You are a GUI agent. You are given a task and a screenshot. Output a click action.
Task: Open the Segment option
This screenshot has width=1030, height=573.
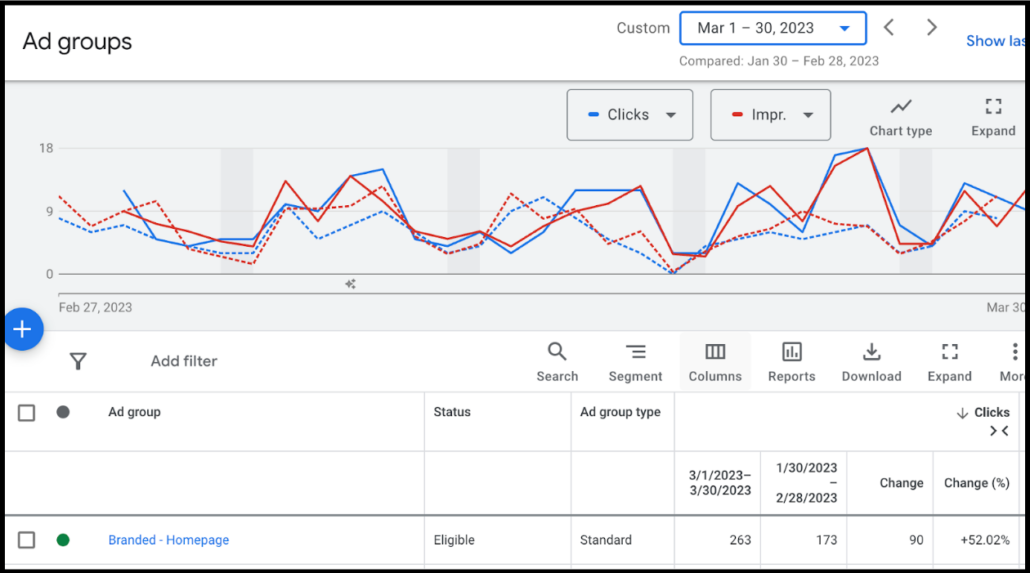[x=635, y=362]
